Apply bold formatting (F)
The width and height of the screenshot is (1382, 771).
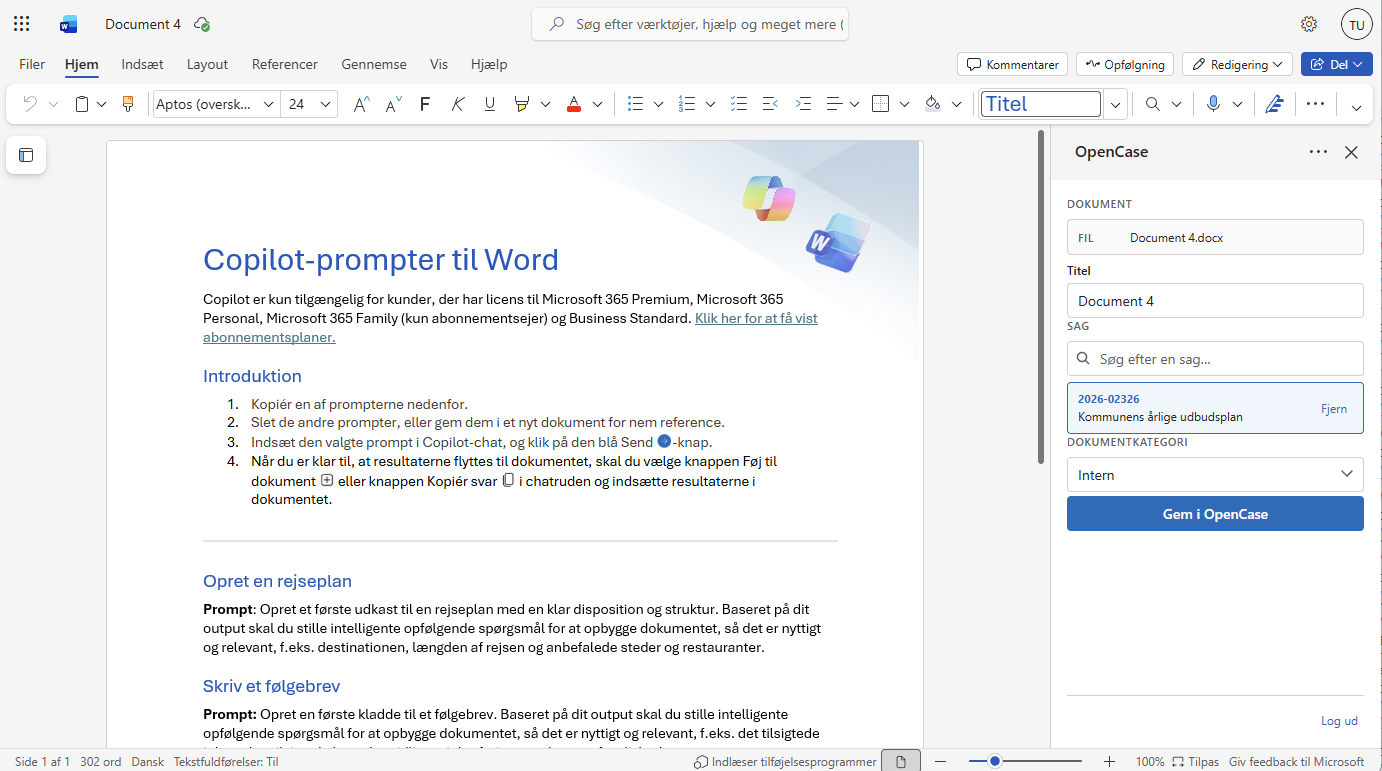[x=425, y=104]
